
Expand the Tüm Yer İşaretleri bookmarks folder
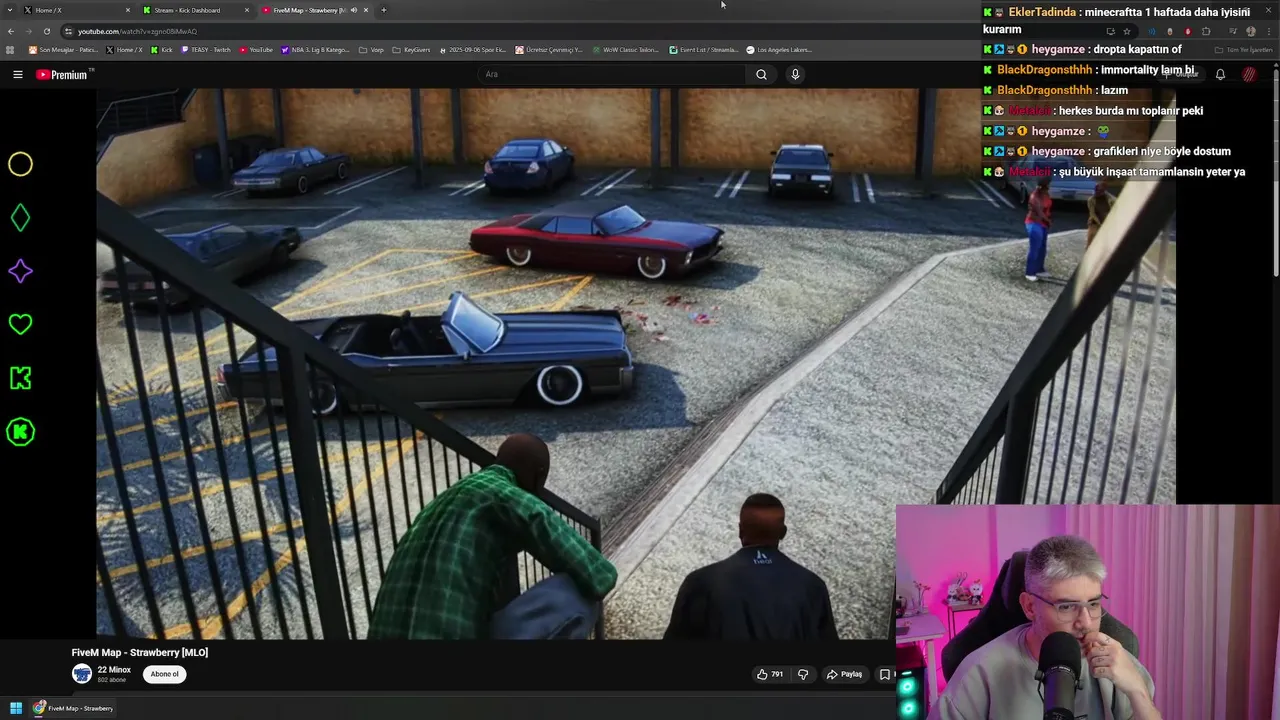click(1244, 49)
